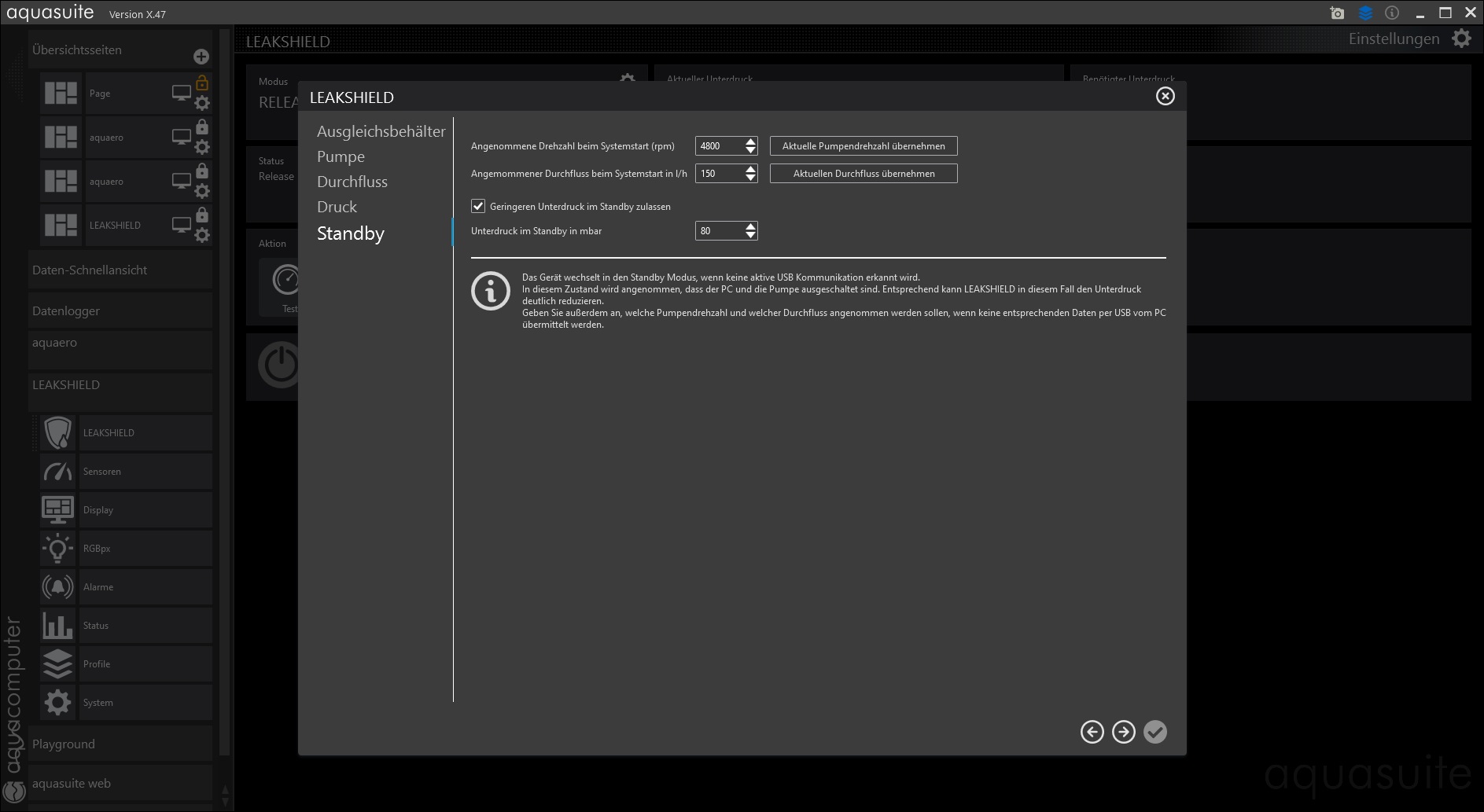Viewport: 1484px width, 812px height.
Task: Click the blue layers icon in title bar
Action: [1365, 13]
